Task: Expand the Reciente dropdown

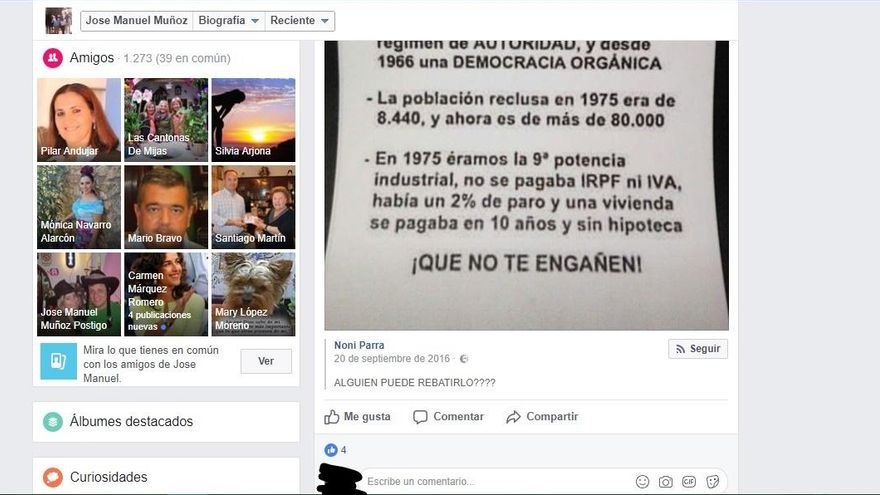Action: click(300, 21)
